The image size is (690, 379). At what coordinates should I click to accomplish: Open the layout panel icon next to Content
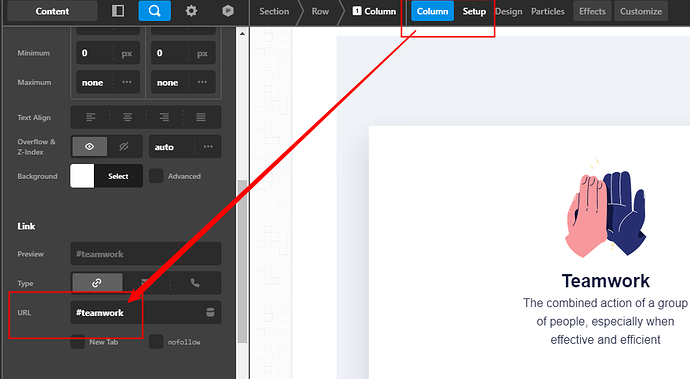coord(118,11)
